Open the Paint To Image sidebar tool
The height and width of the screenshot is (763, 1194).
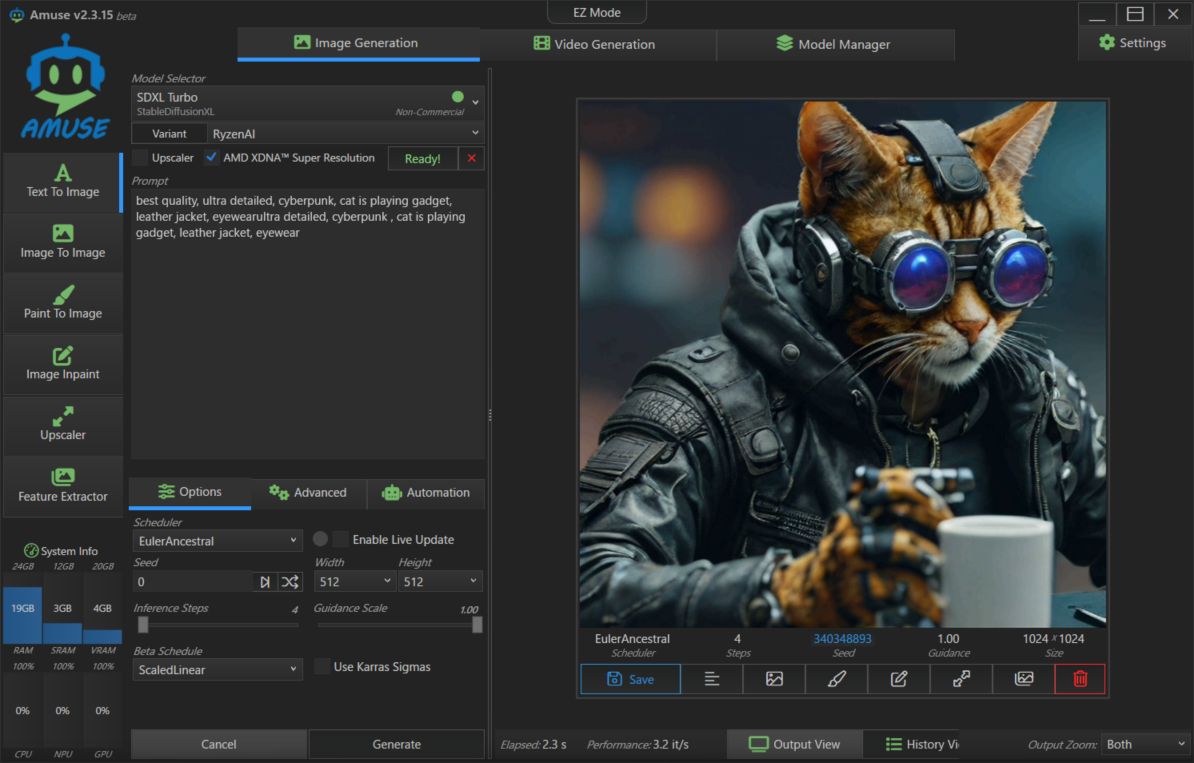(x=63, y=303)
